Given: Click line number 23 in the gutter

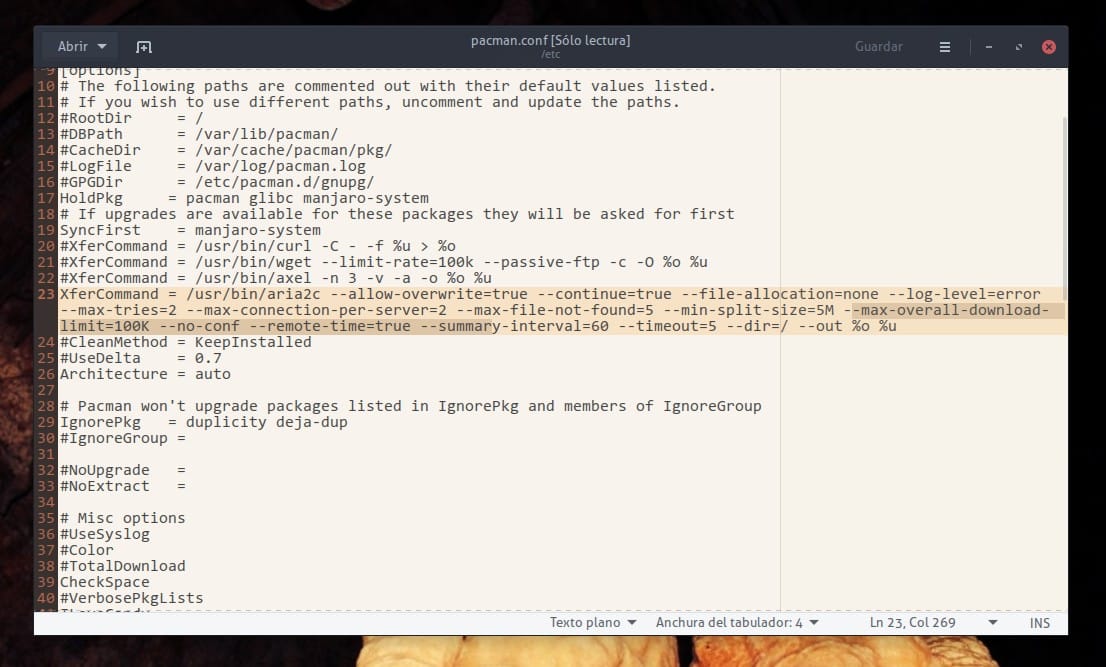Looking at the screenshot, I should tap(46, 294).
